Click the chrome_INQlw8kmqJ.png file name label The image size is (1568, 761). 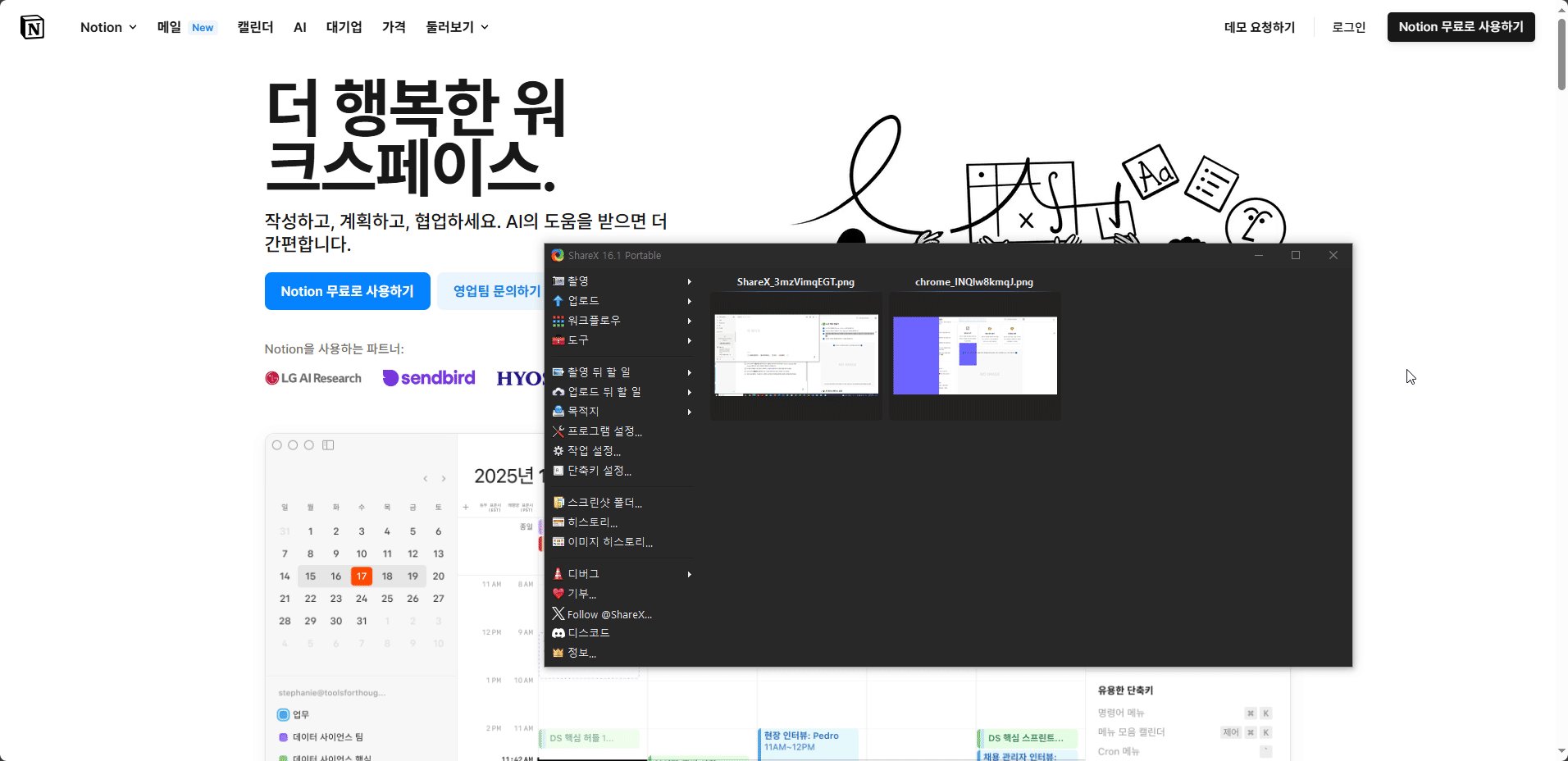(974, 282)
